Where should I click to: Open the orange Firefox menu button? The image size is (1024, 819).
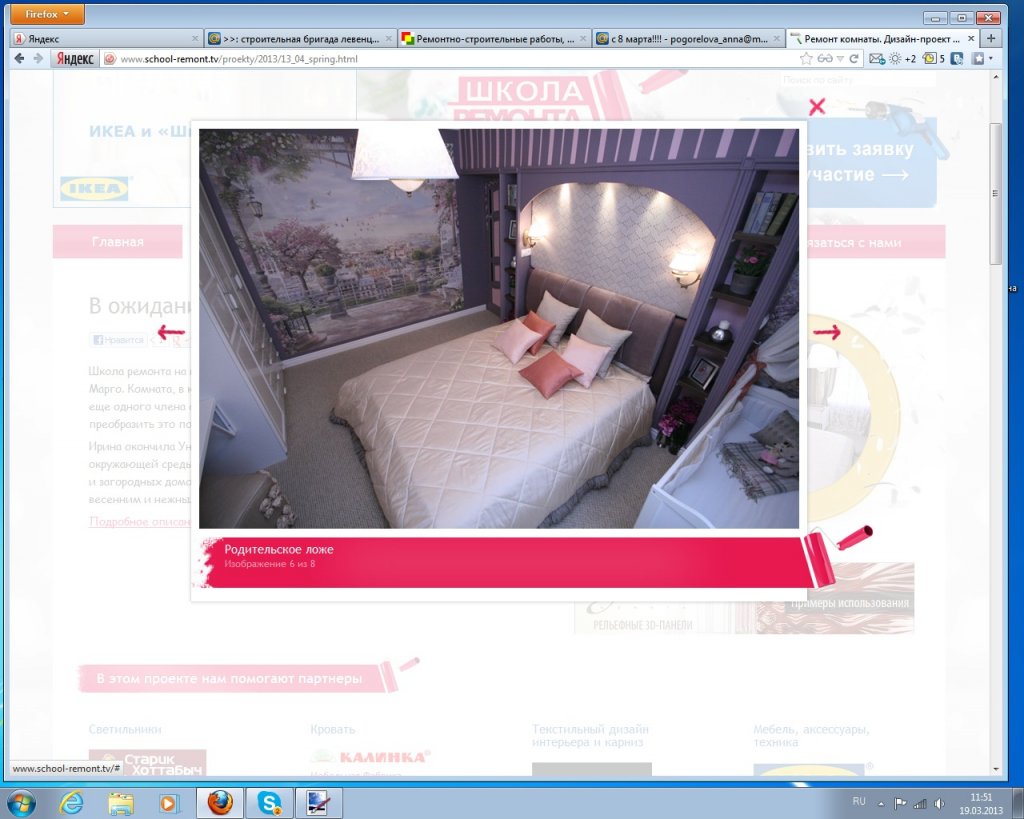coord(47,14)
